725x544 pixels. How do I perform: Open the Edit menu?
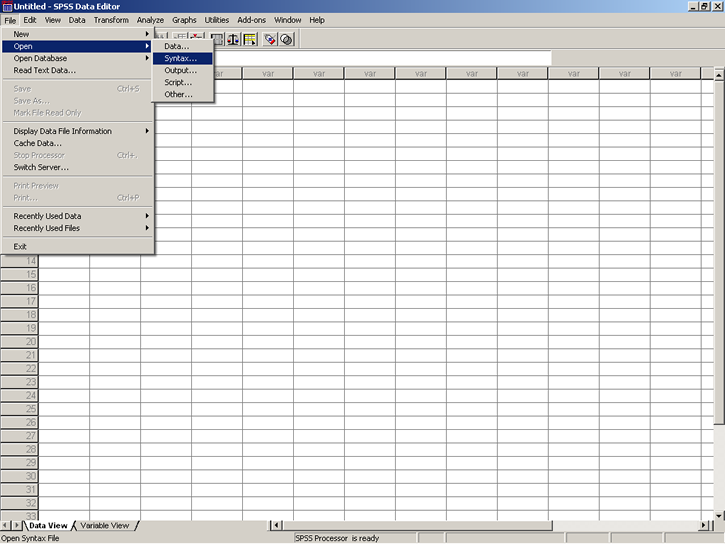pos(30,20)
